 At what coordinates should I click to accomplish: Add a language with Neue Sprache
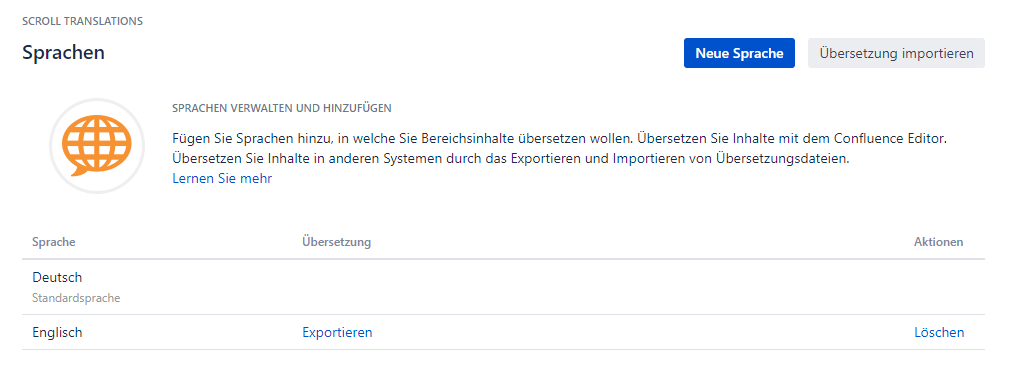point(739,53)
